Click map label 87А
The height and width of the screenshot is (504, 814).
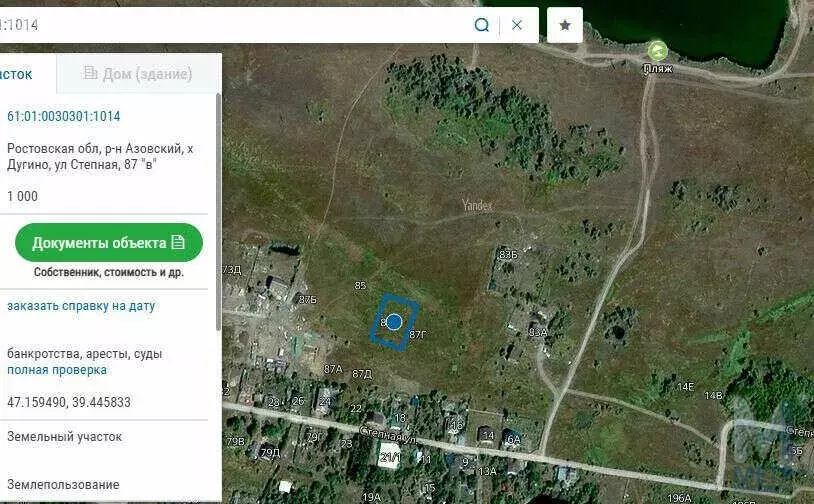[333, 369]
